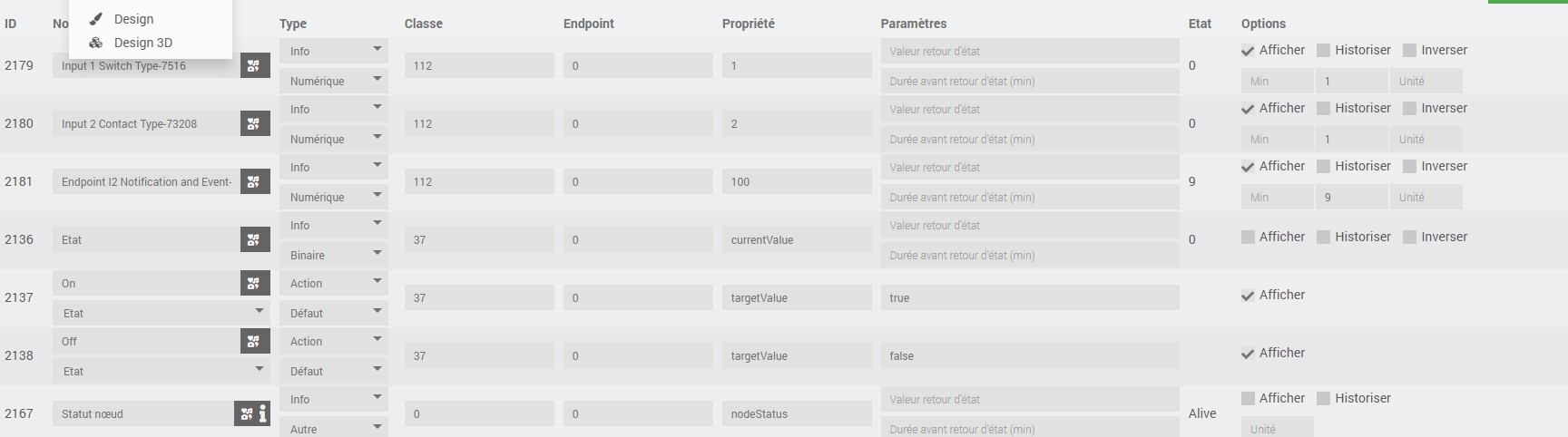Open Action type dropdown for the Off command
The height and width of the screenshot is (437, 1568).
[333, 341]
